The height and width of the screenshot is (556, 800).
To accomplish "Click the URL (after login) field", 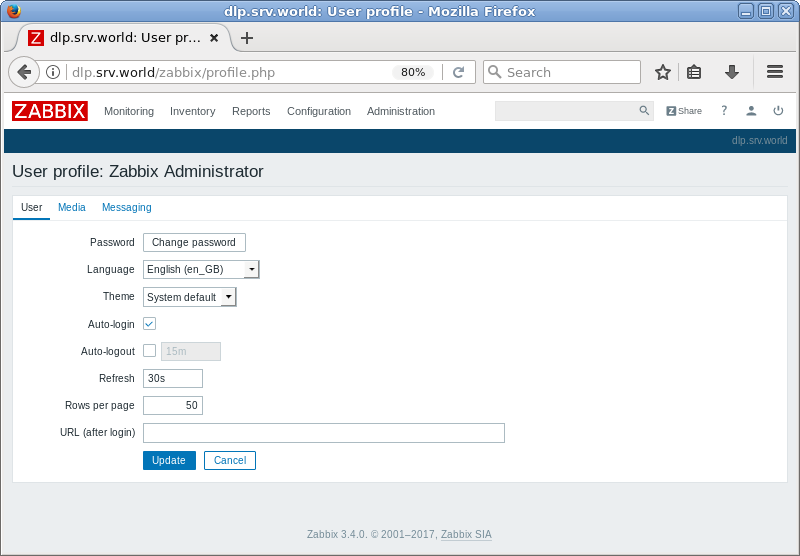I will [x=323, y=433].
